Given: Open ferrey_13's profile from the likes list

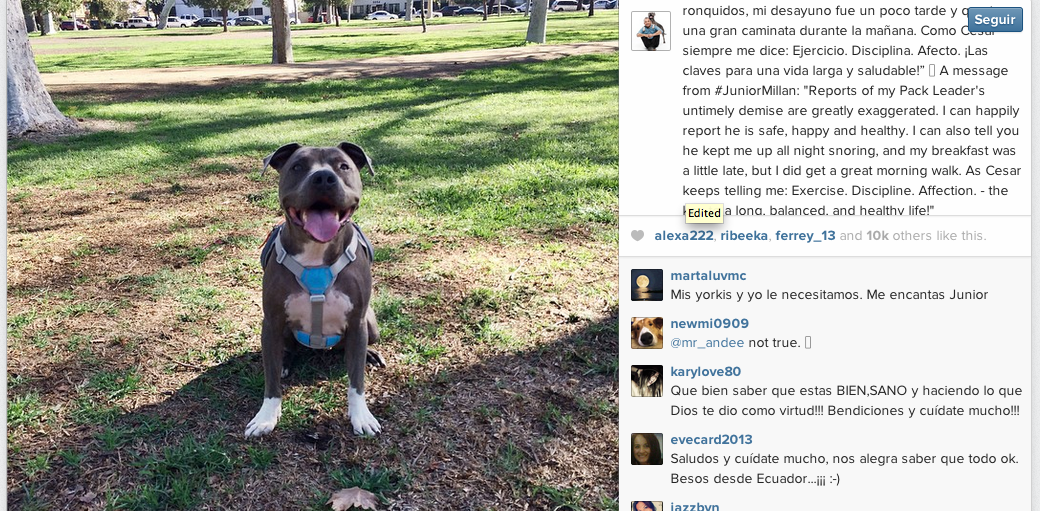Looking at the screenshot, I should (805, 236).
